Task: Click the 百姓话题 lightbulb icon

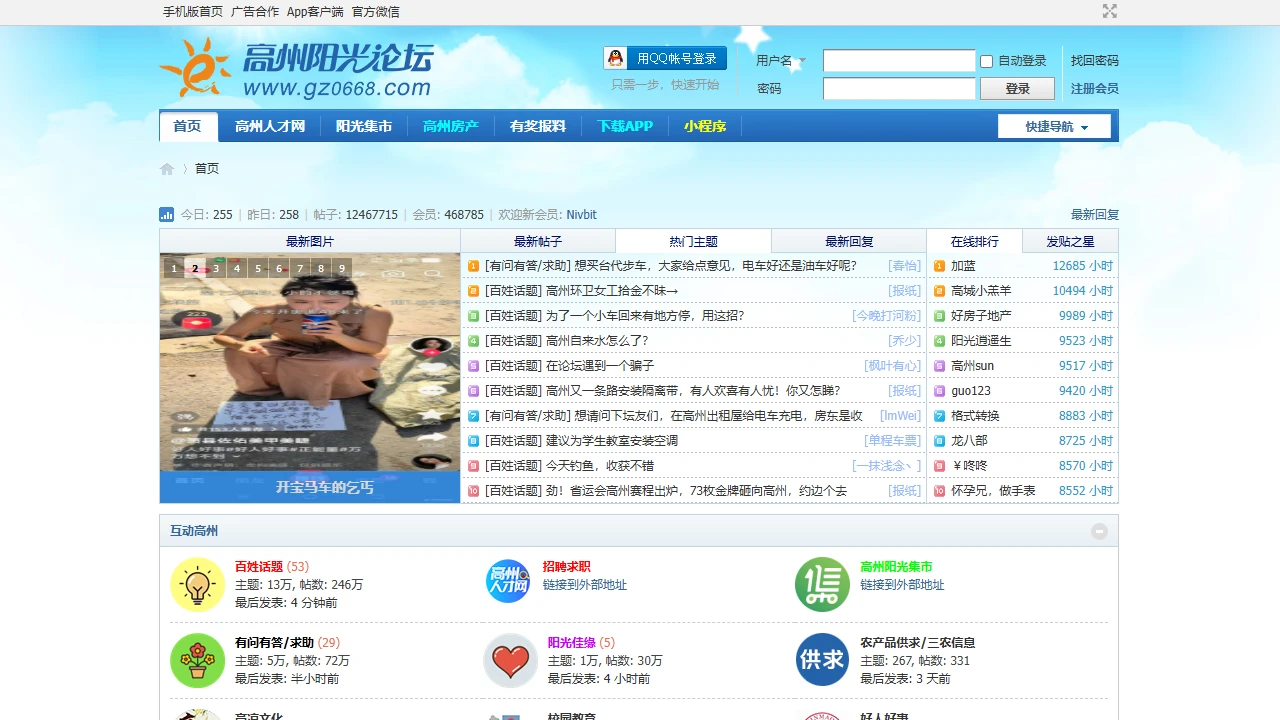Action: tap(197, 585)
